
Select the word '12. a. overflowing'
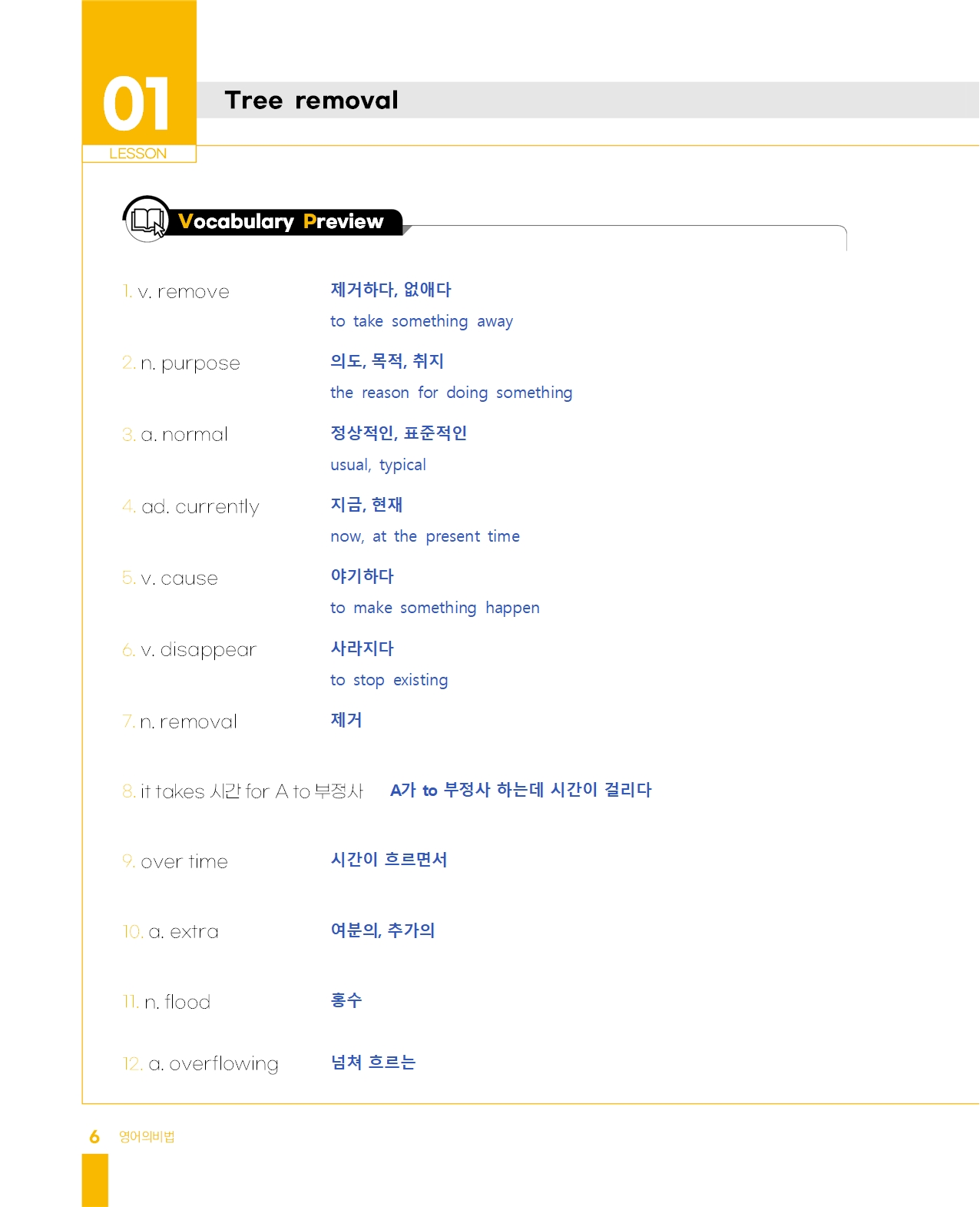[200, 1064]
